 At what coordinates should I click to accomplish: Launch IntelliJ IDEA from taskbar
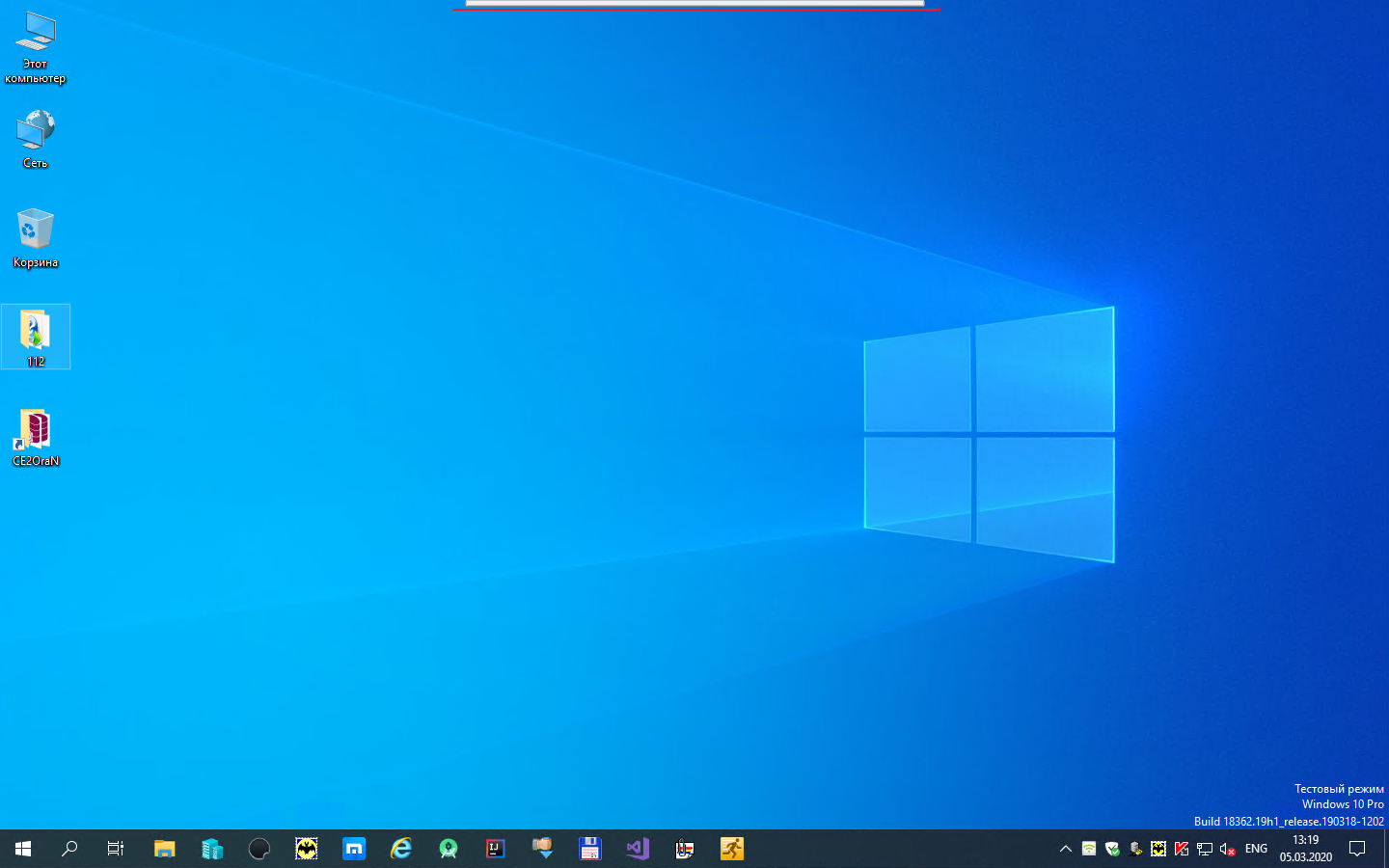pos(496,849)
